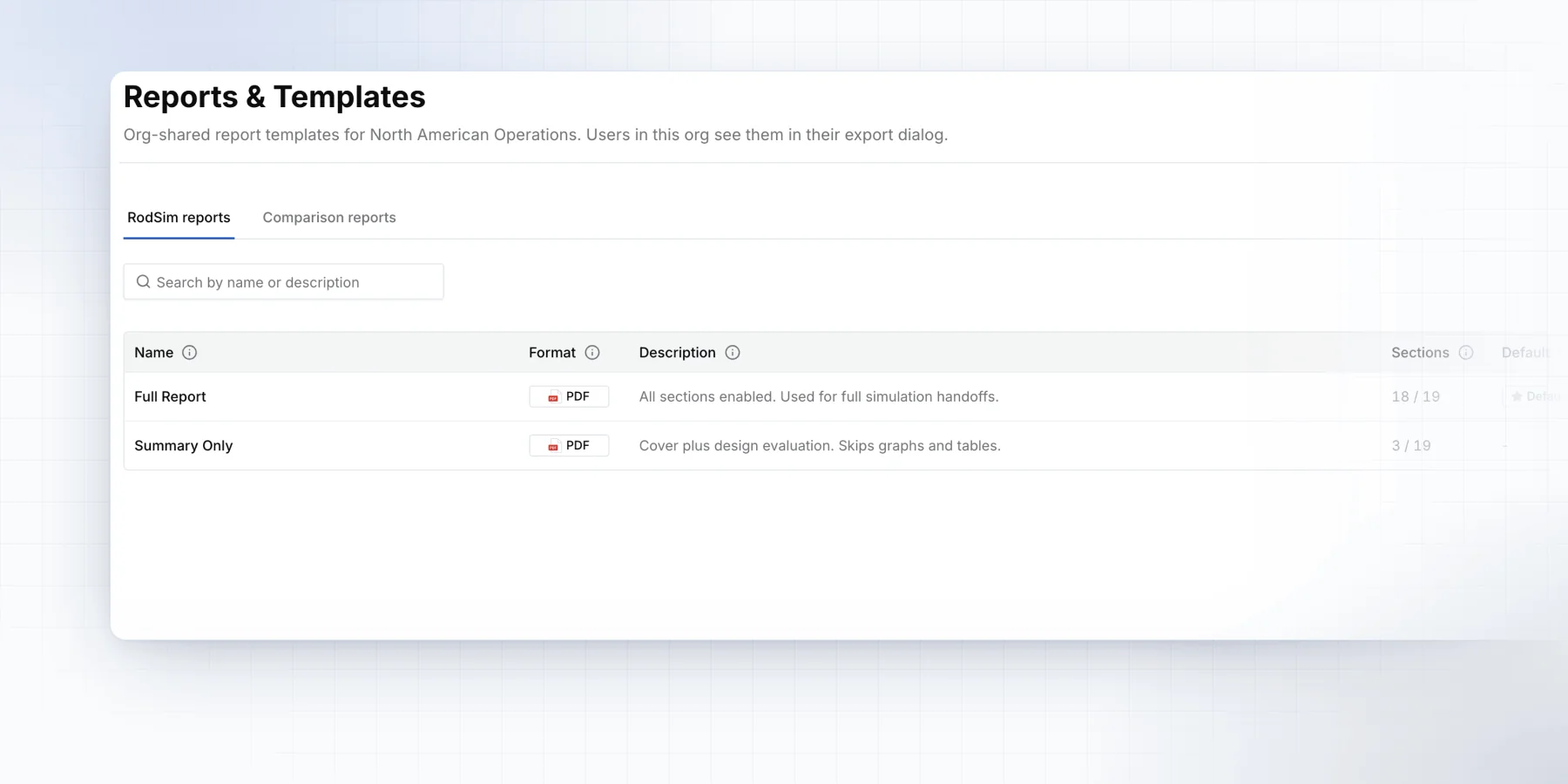Show info for the Format column

point(592,353)
